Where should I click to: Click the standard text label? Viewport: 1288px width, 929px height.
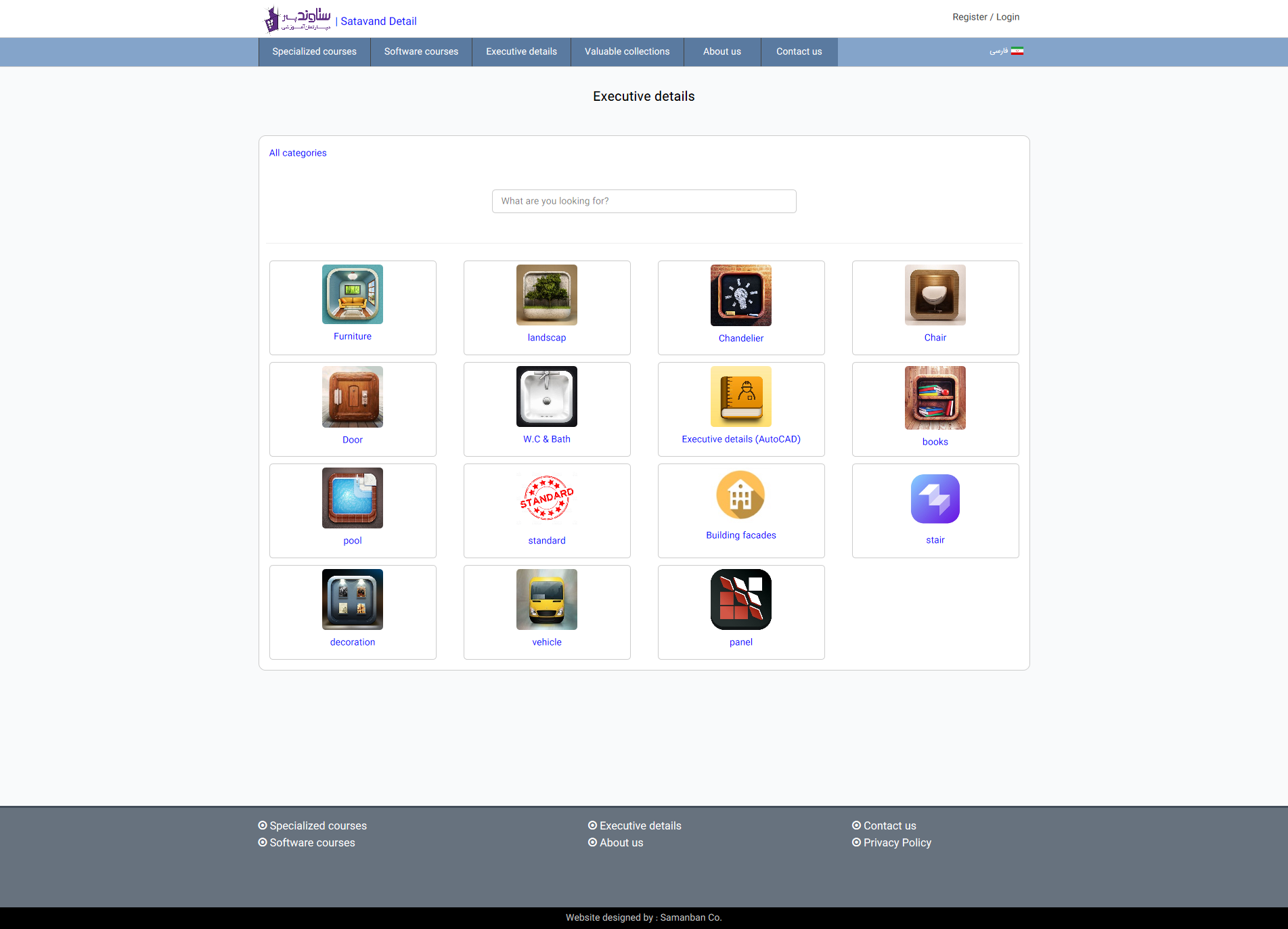[x=547, y=541]
